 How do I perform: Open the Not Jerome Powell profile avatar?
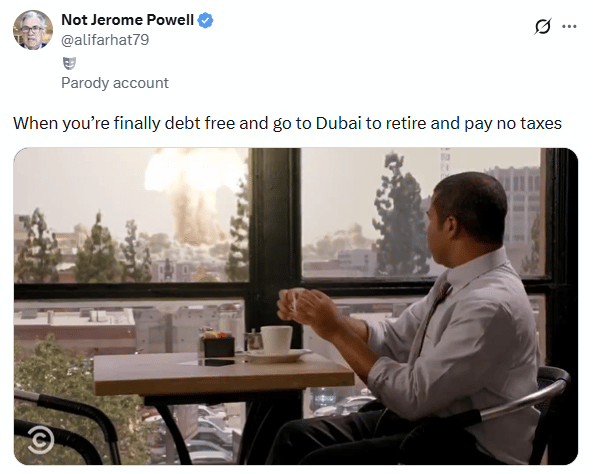tap(33, 30)
